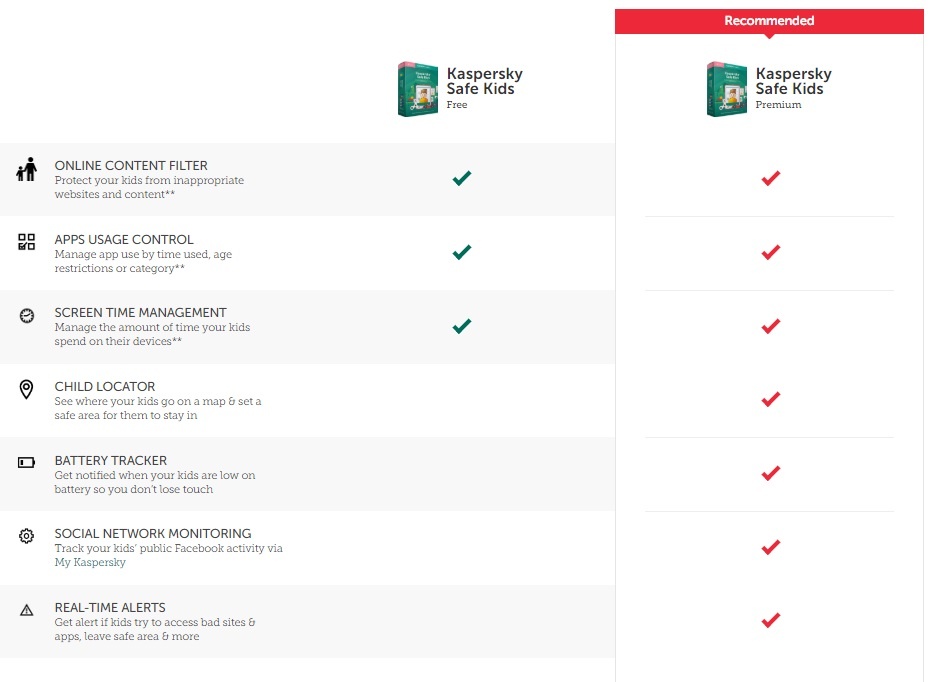Click red Premium checkmark for Real-Time Alerts
This screenshot has height=682, width=932.
pos(770,620)
